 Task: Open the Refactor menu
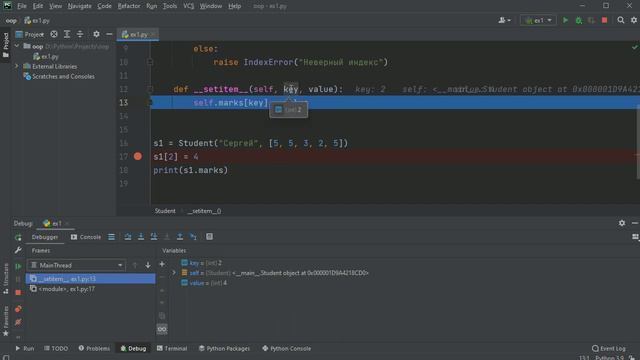click(129, 6)
